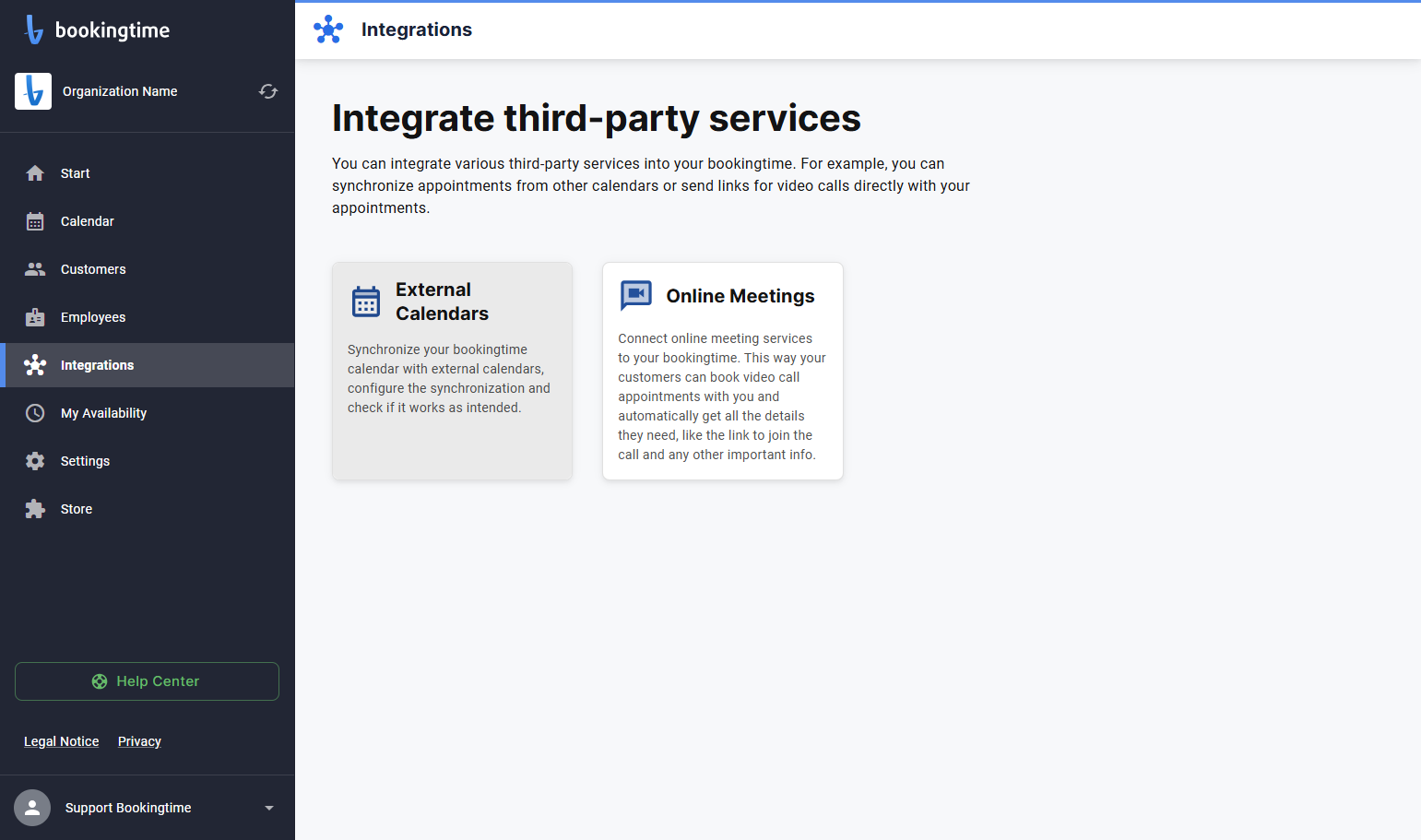The width and height of the screenshot is (1421, 840).
Task: Click the External Calendars calendar icon
Action: point(366,302)
